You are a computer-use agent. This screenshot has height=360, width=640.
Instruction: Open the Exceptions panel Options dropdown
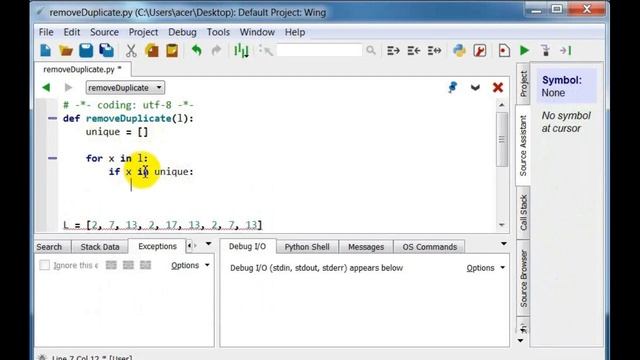coord(190,265)
